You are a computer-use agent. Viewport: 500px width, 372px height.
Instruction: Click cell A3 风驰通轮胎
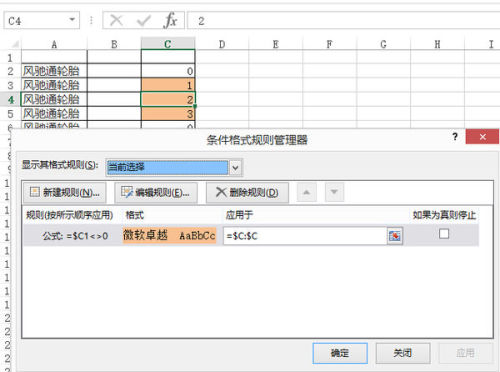point(54,85)
